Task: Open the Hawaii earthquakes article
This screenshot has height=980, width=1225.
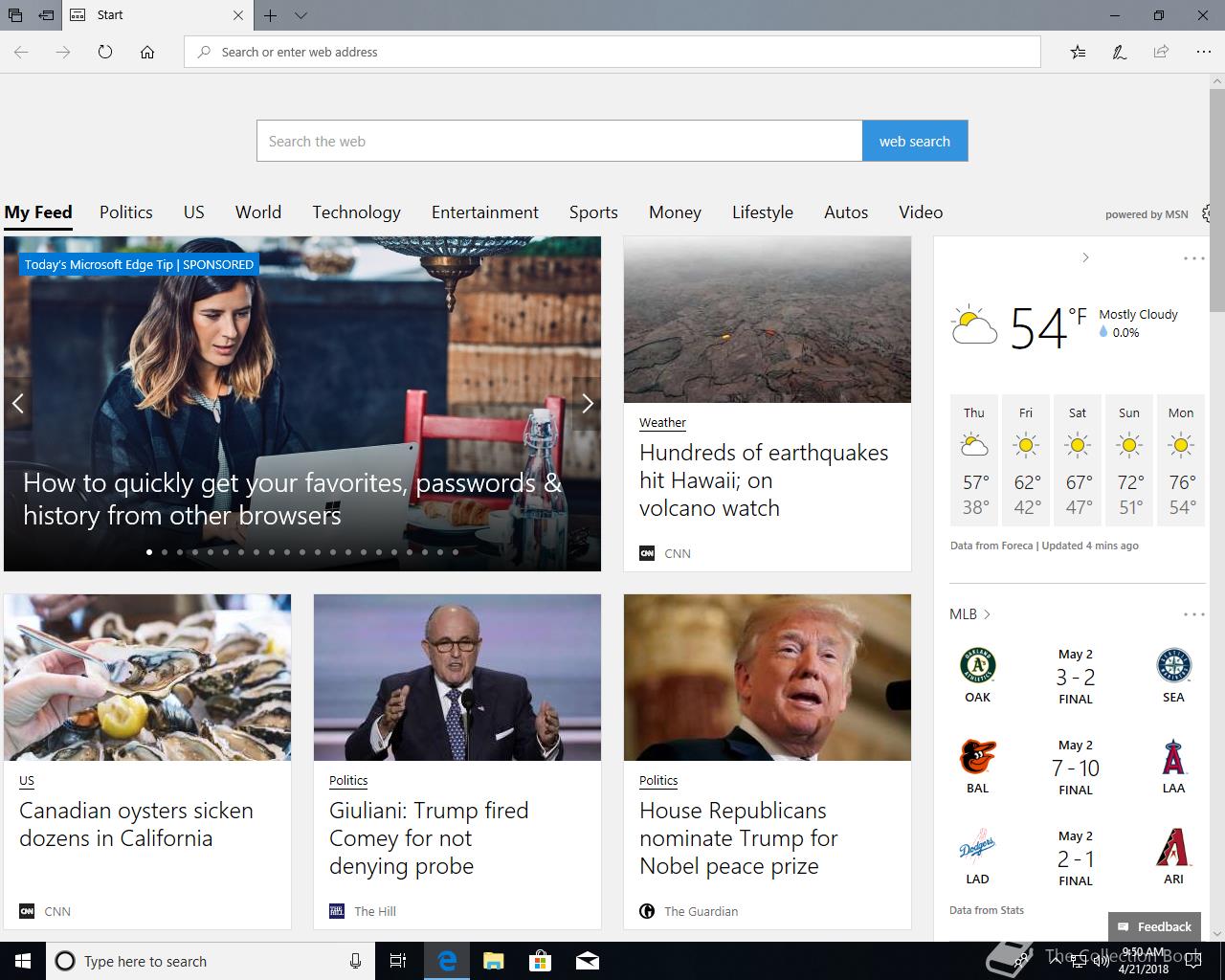Action: point(764,480)
